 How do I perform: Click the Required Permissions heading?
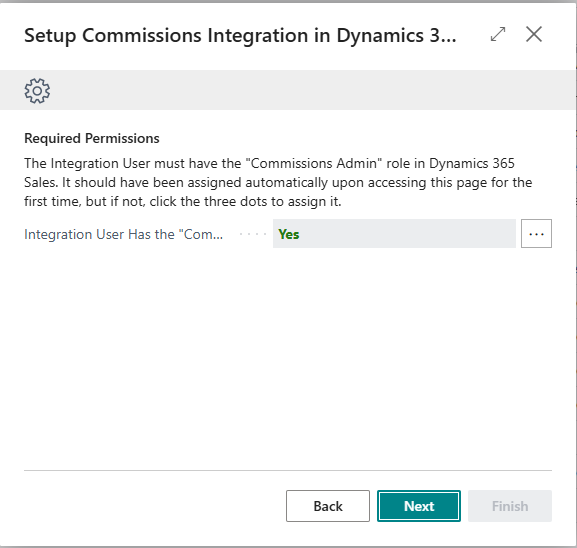(92, 138)
